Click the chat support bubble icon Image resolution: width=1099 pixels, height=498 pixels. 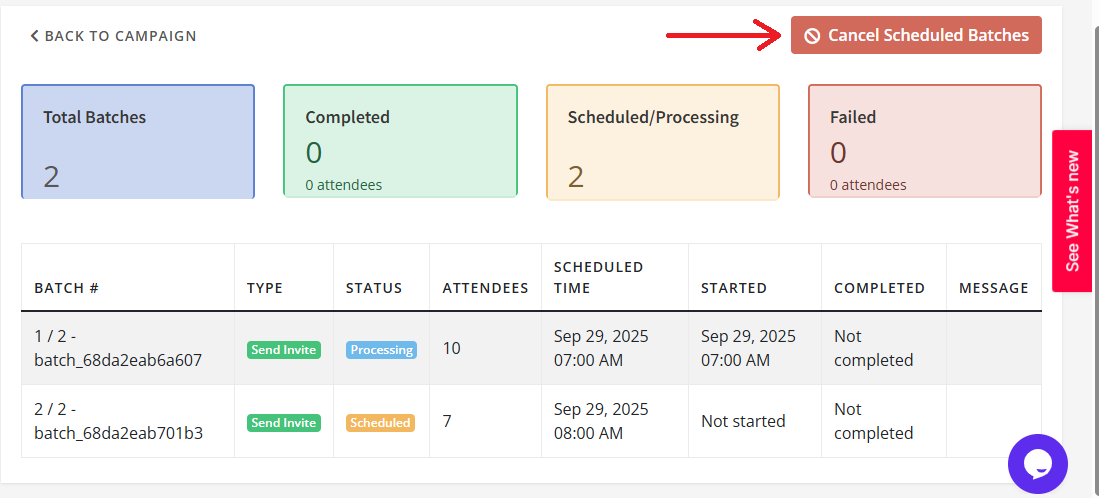click(1038, 464)
